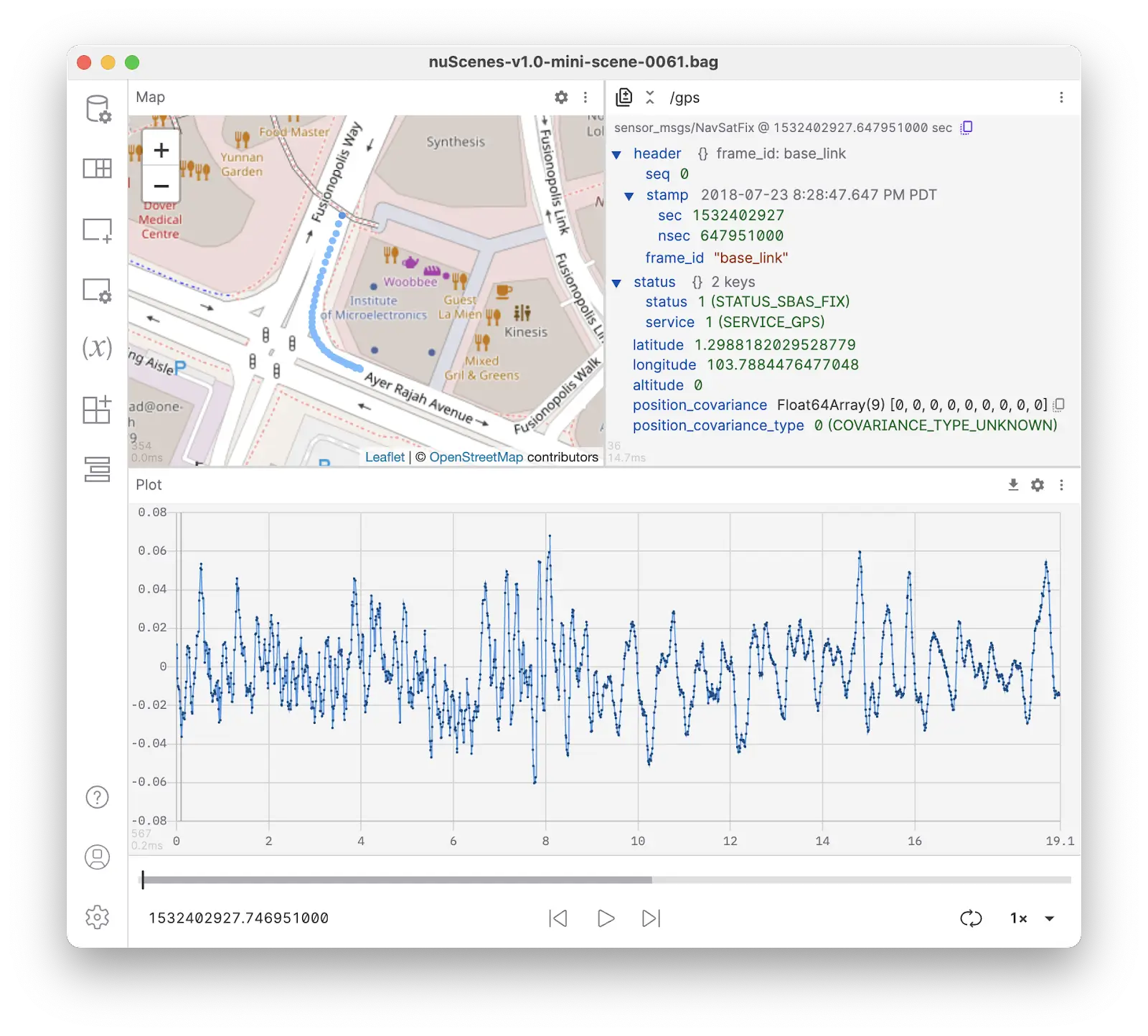Click the playback timeline scrubber bar
The image size is (1148, 1036).
tap(606, 880)
